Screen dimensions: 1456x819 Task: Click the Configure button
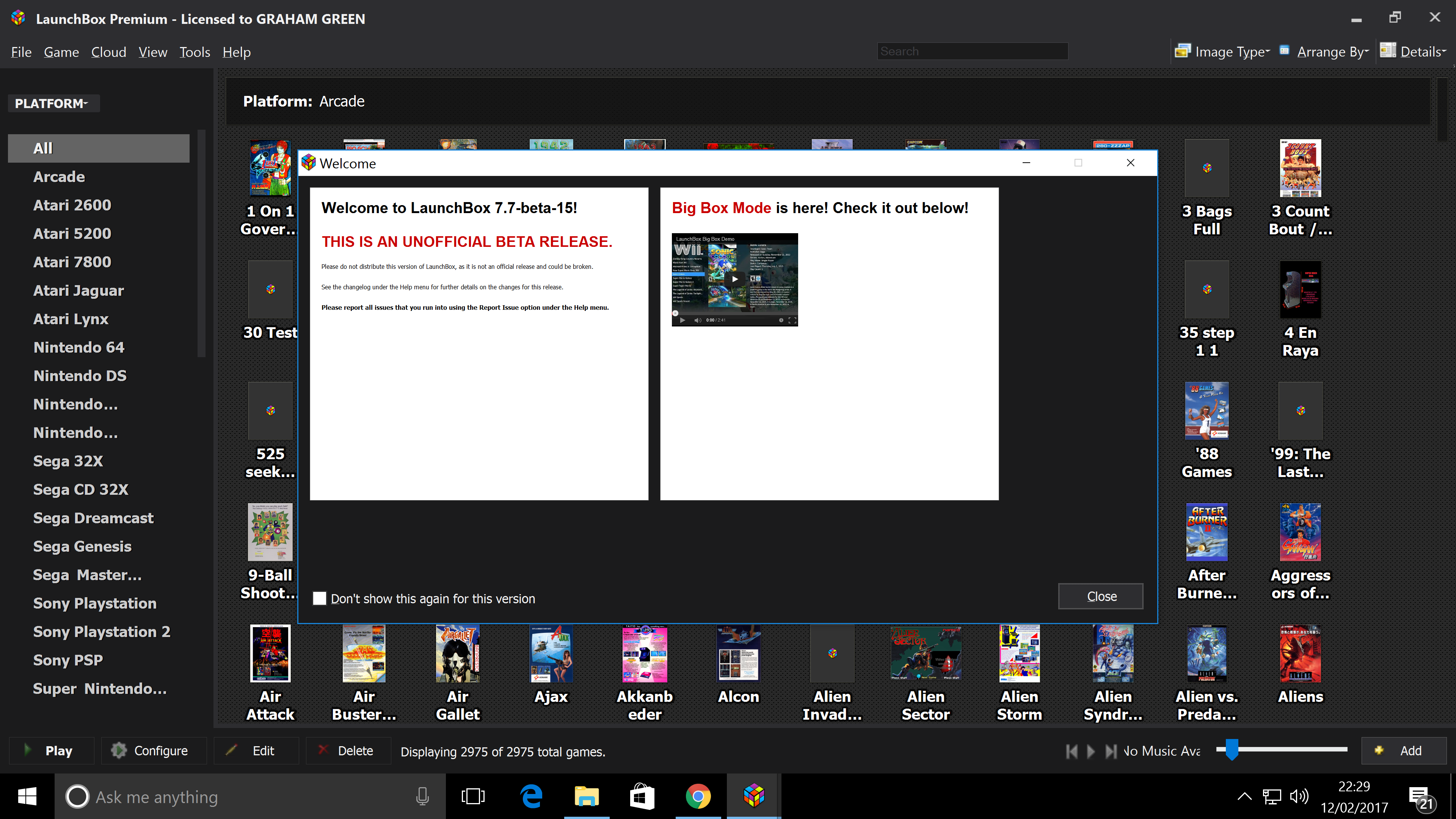point(154,751)
